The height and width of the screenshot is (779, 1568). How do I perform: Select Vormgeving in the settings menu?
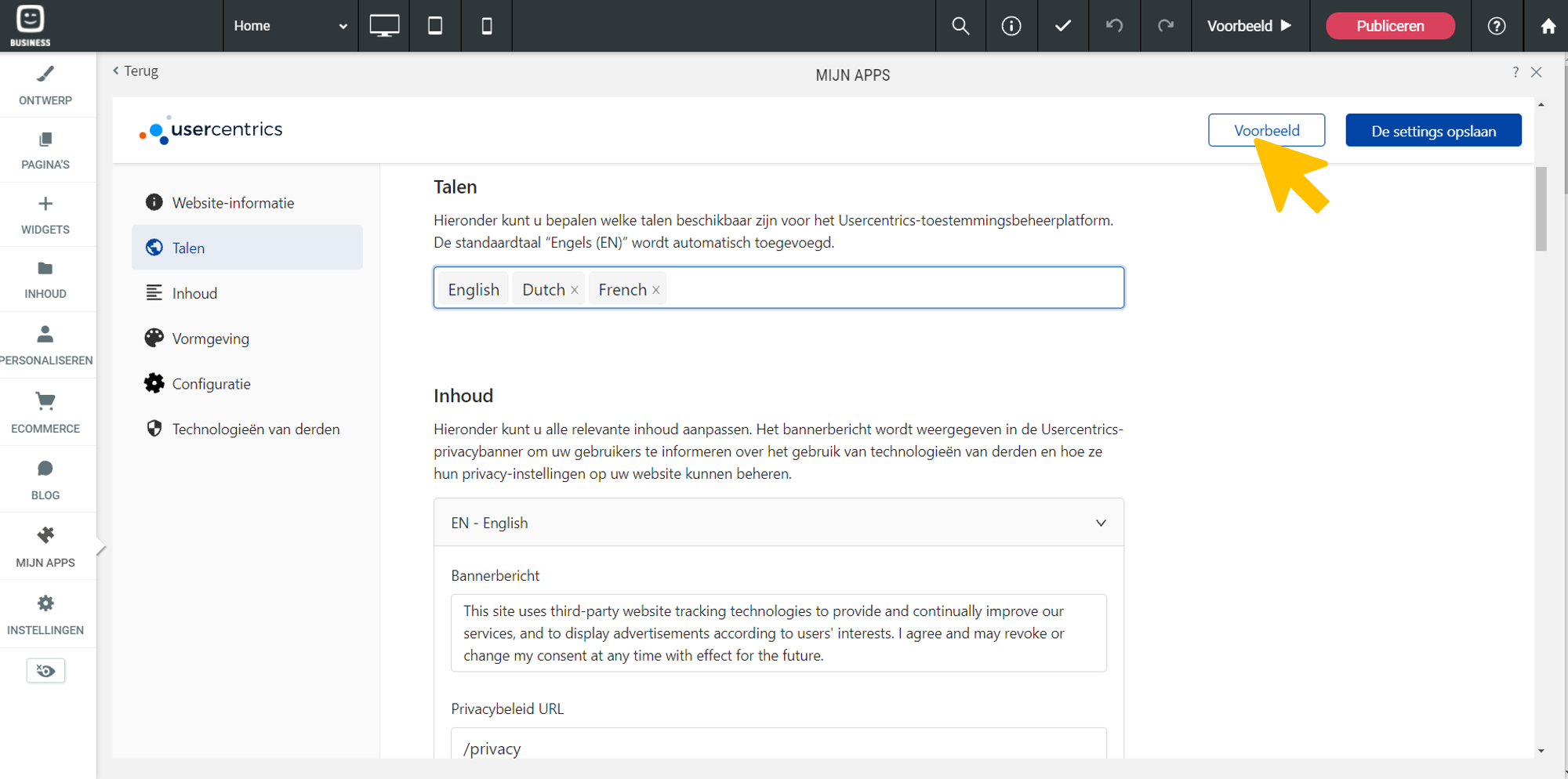click(x=210, y=339)
